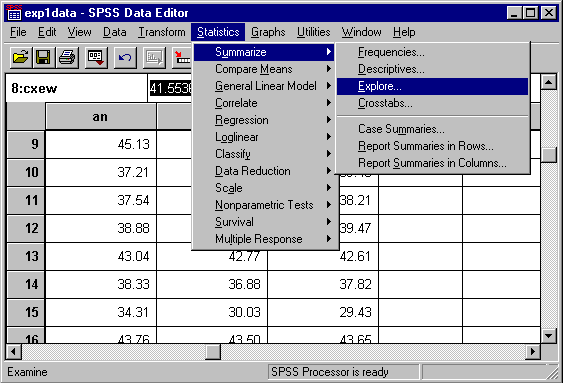Screen dimensions: 563x383
Task: Choose Descriptives... from the submenu
Action: (432, 69)
